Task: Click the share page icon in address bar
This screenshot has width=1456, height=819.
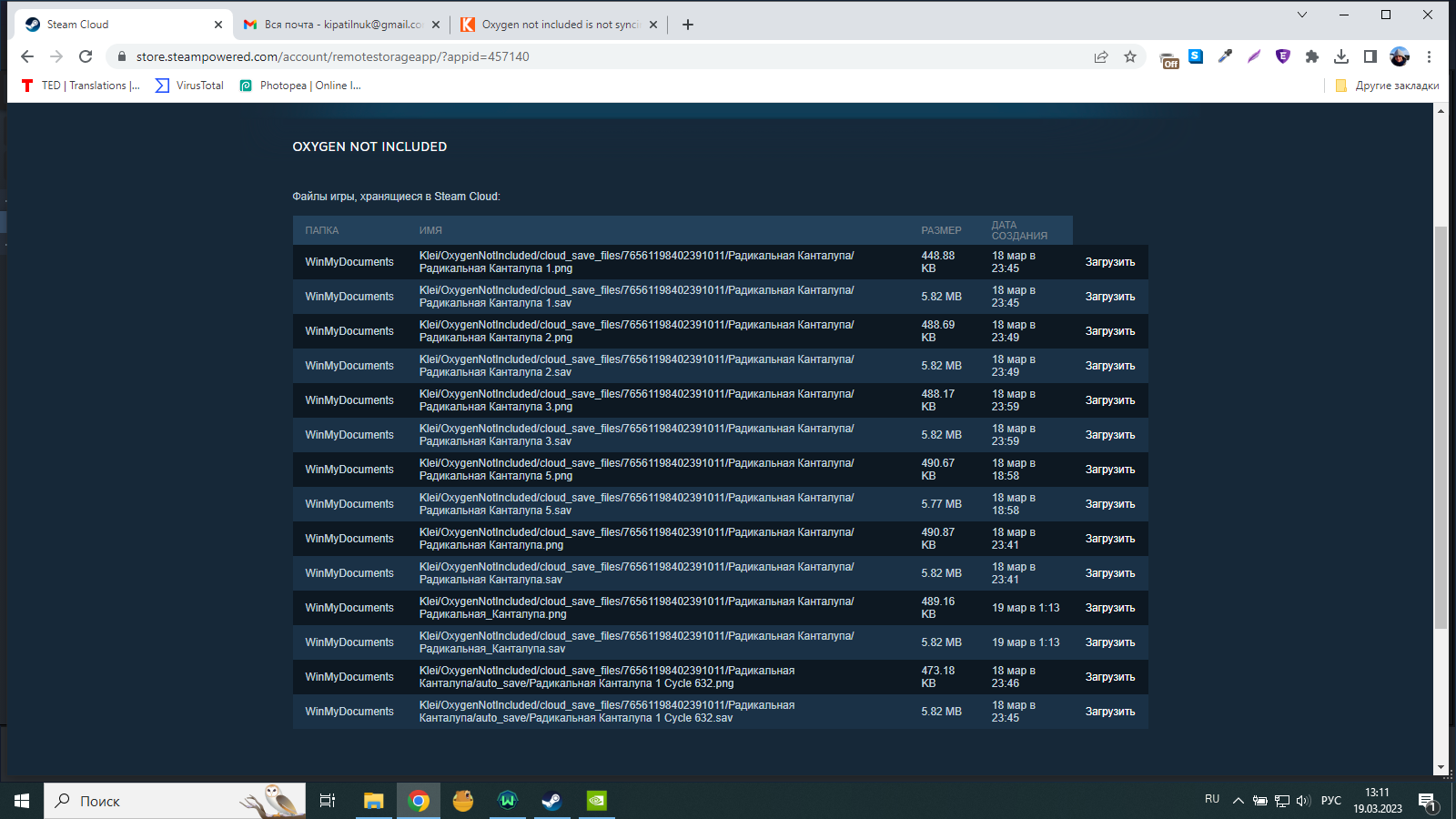Action: (x=1101, y=56)
